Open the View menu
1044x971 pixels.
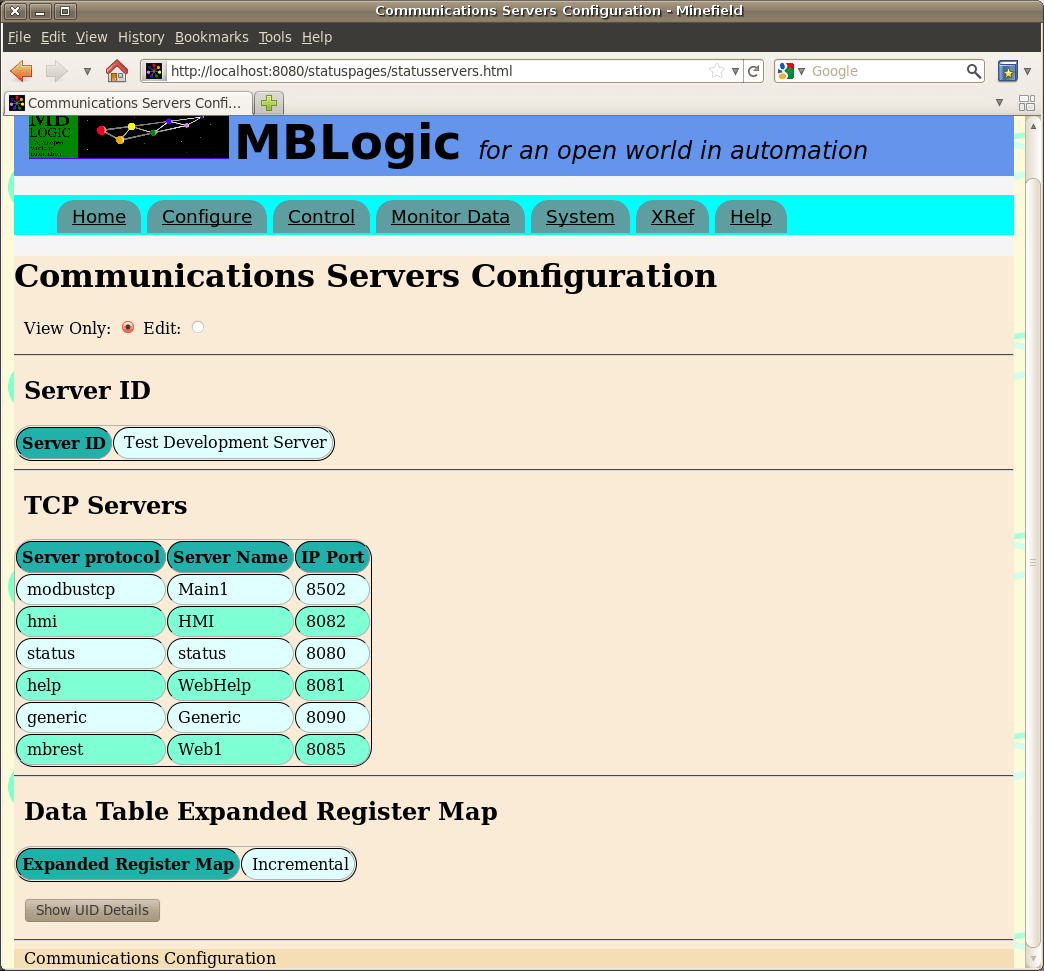coord(91,37)
